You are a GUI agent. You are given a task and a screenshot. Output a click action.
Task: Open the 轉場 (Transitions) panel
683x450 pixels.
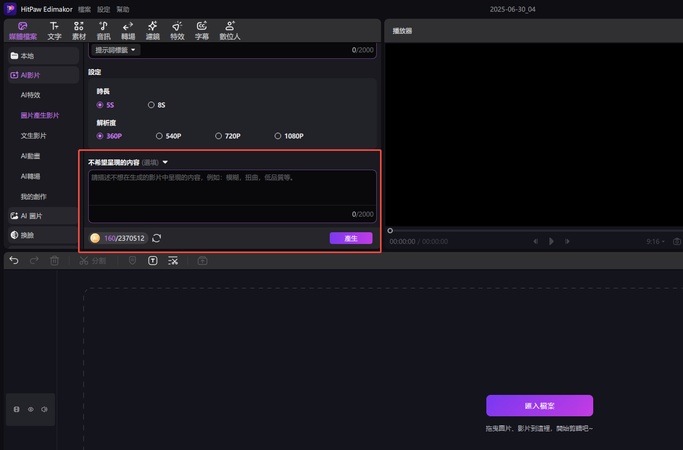128,30
